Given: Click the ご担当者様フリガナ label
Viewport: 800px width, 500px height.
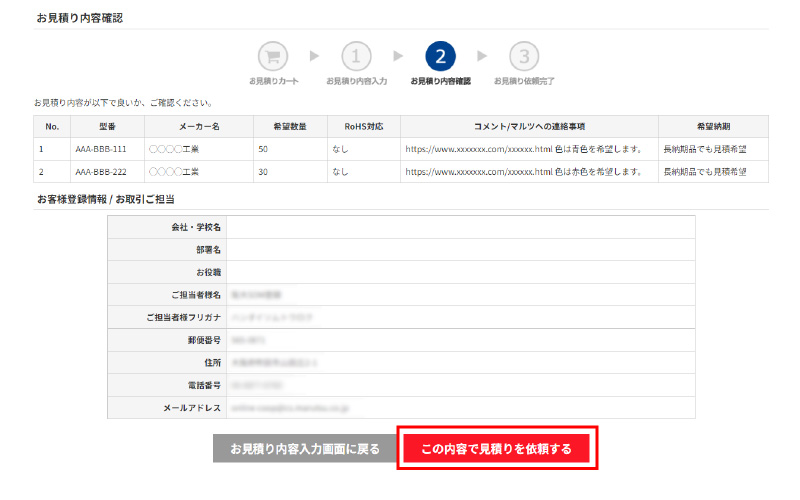Looking at the screenshot, I should point(184,317).
